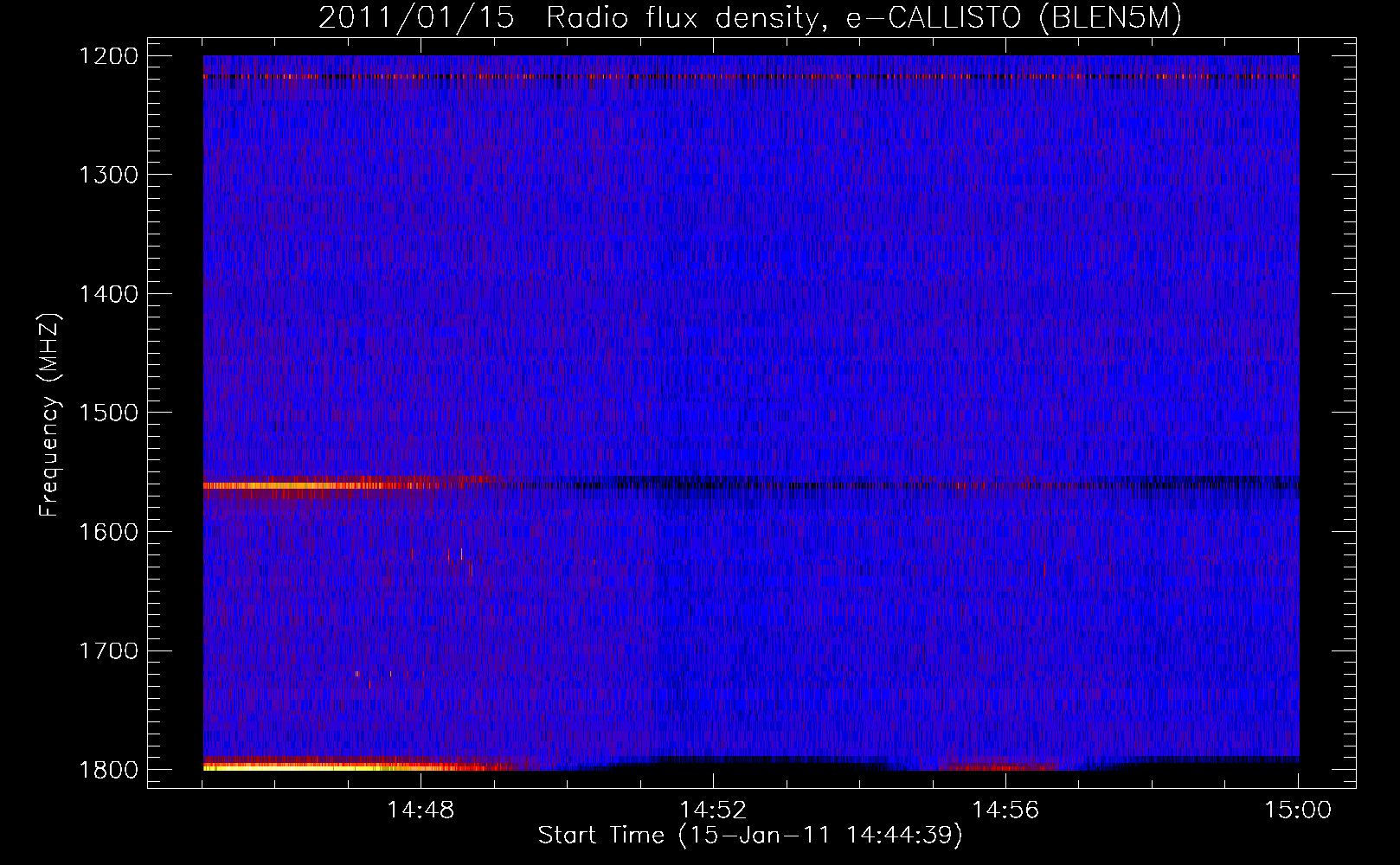Select the 1700 frequency tick label
1400x865 pixels.
108,650
